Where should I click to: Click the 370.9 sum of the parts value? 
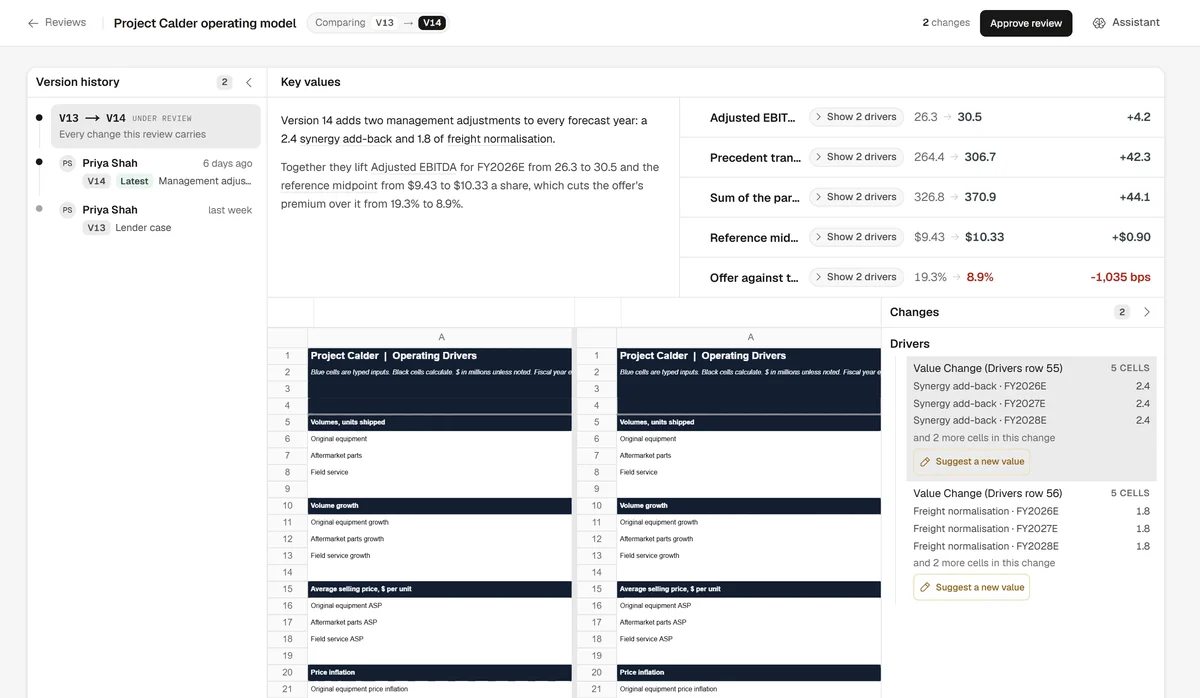pos(980,197)
